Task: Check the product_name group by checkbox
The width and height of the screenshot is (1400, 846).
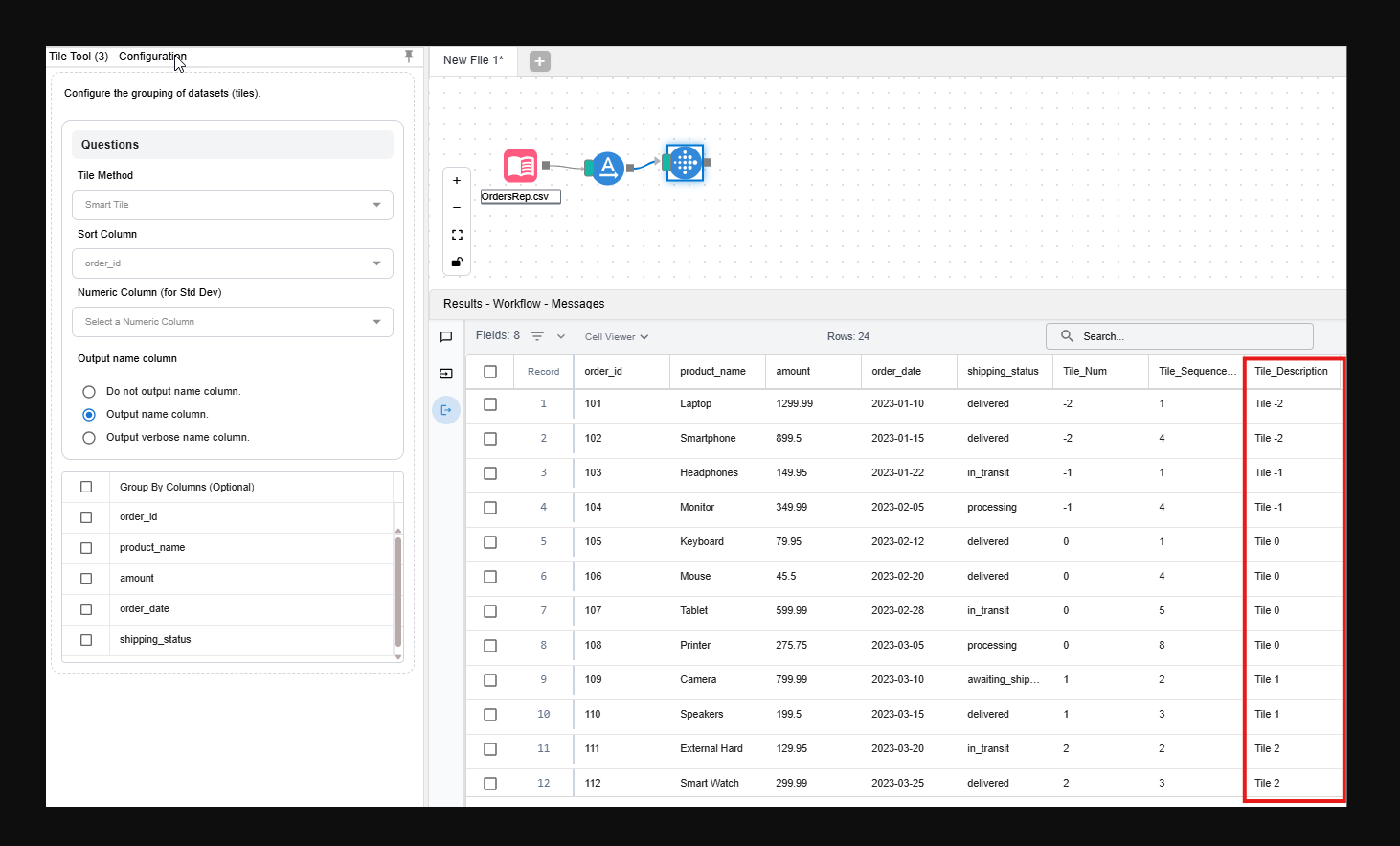Action: pyautogui.click(x=86, y=548)
